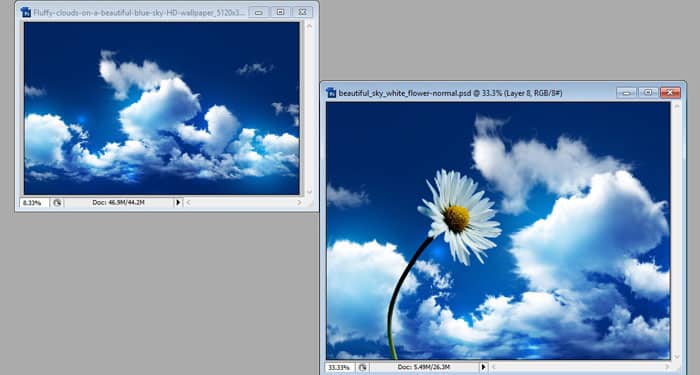This screenshot has height=375, width=700.
Task: Click the status bar icon beside 8.33% zoom field
Action: (x=57, y=203)
